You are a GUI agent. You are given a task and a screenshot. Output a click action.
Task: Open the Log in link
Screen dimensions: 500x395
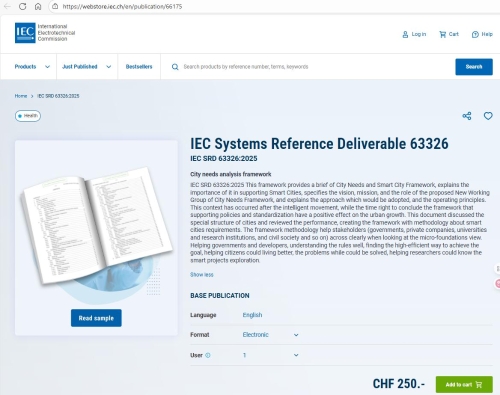(419, 34)
